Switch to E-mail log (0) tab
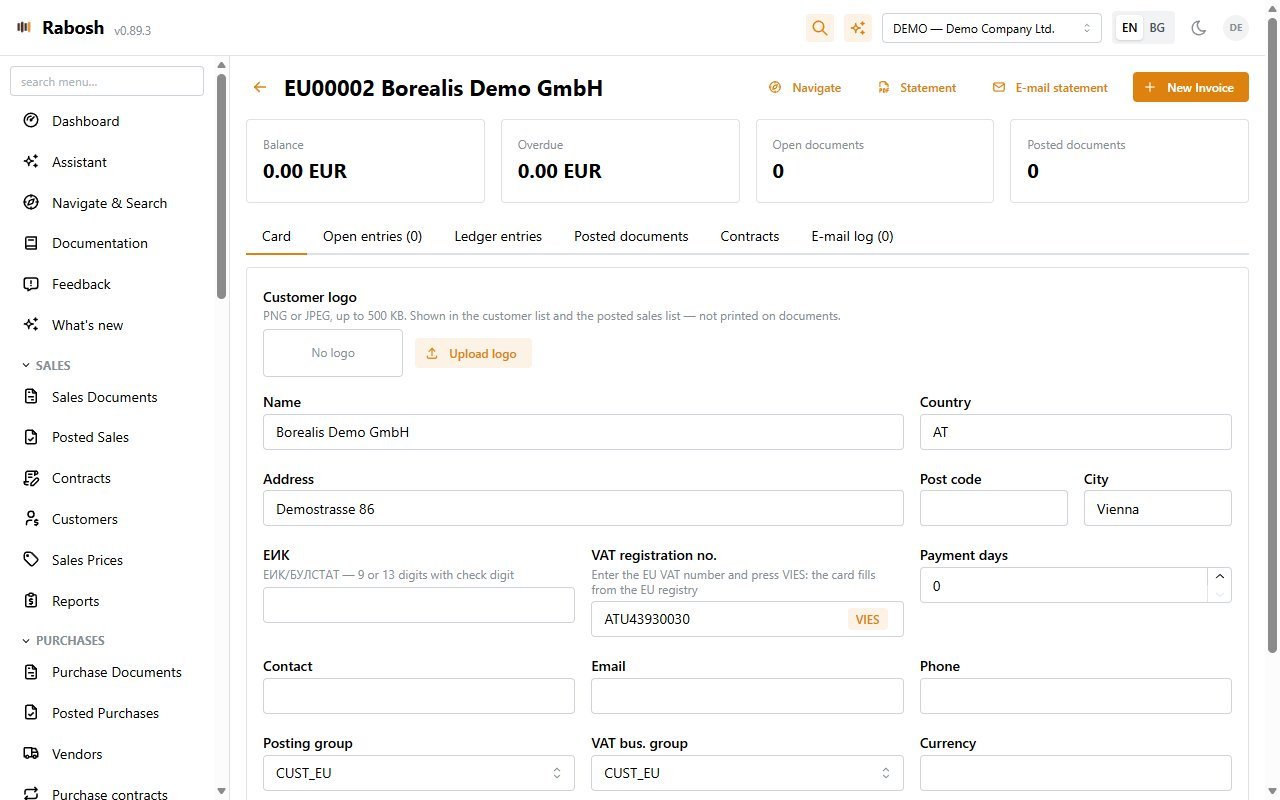The image size is (1280, 800). pyautogui.click(x=852, y=237)
